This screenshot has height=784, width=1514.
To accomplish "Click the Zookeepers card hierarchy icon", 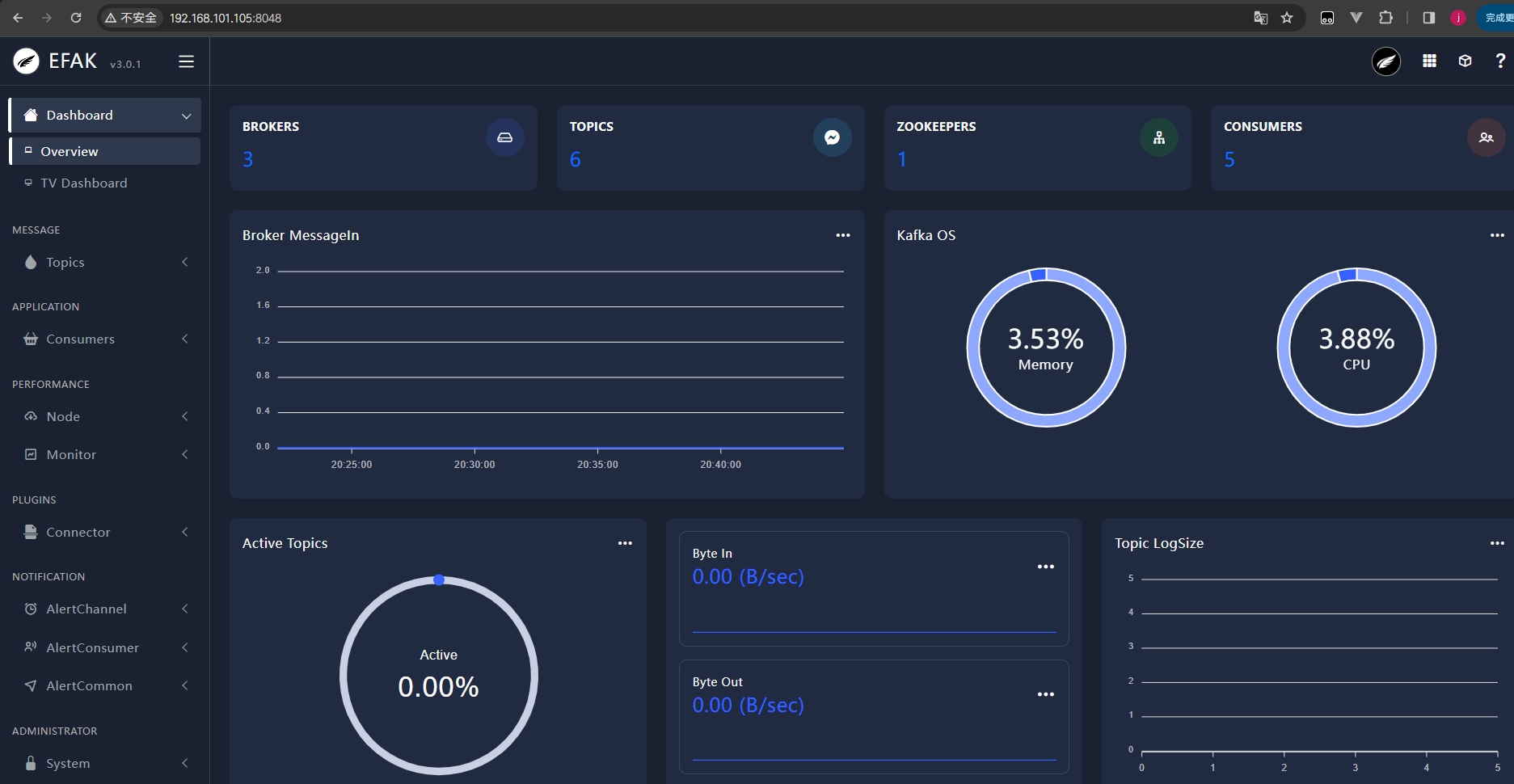I will coord(1159,137).
